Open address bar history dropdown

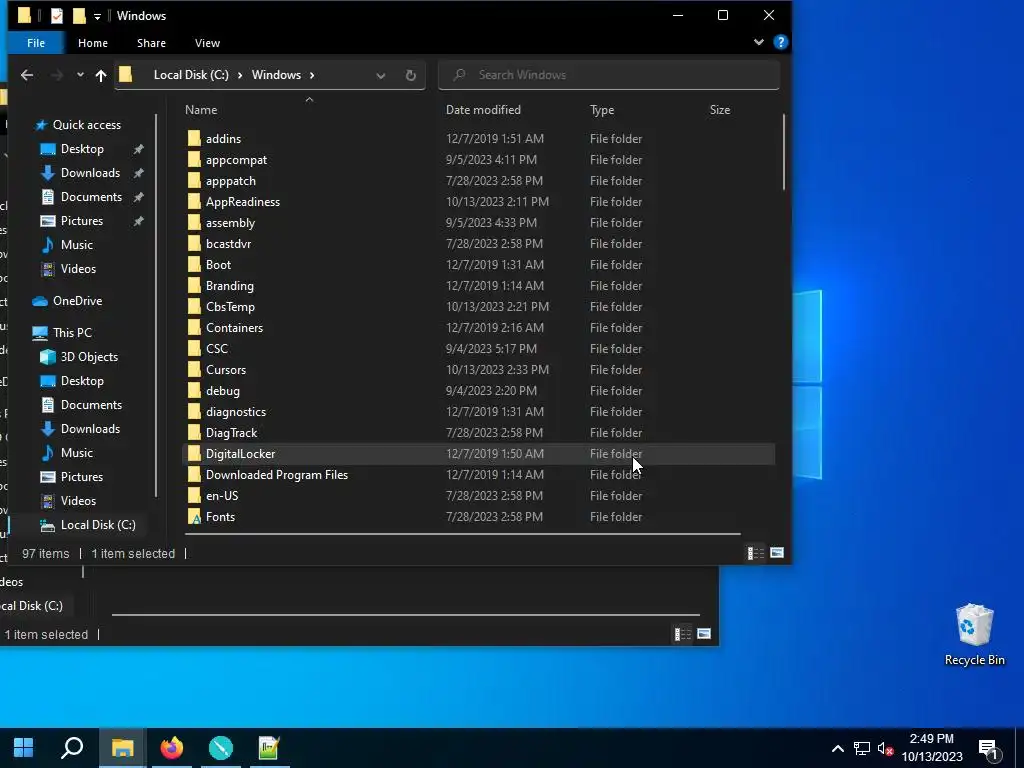380,75
